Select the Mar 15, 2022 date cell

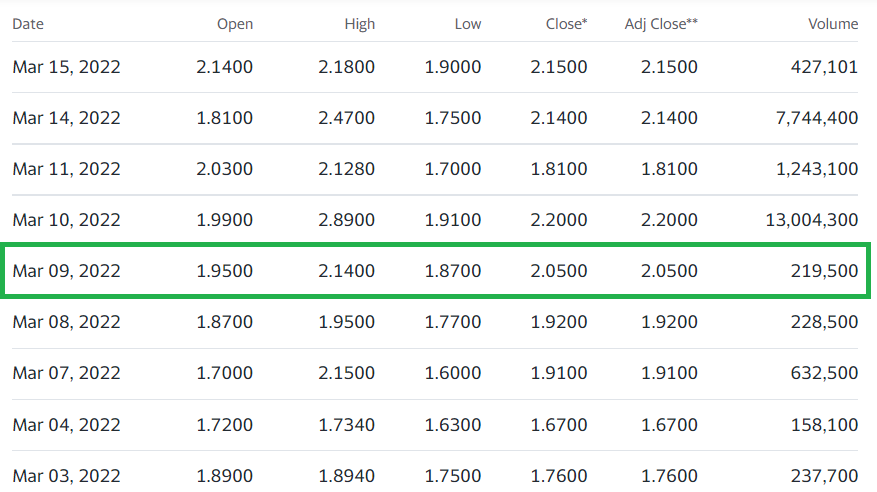[x=67, y=67]
